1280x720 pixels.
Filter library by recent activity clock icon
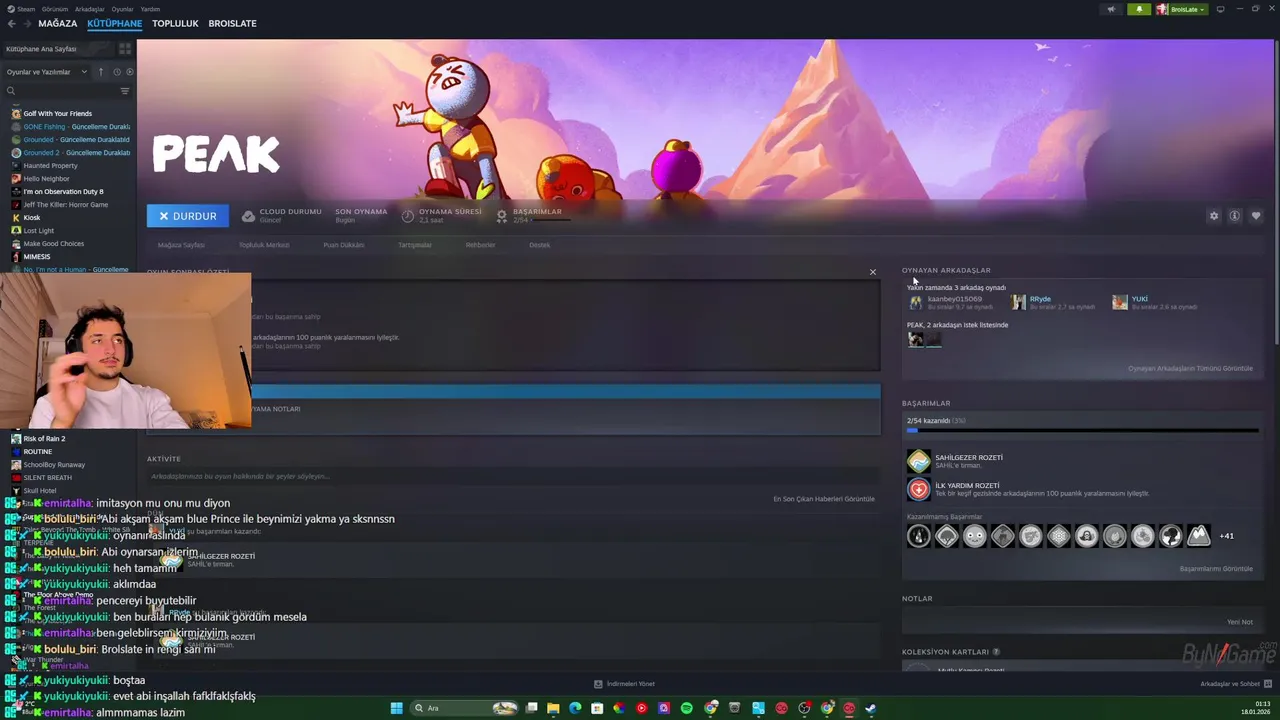coord(117,72)
